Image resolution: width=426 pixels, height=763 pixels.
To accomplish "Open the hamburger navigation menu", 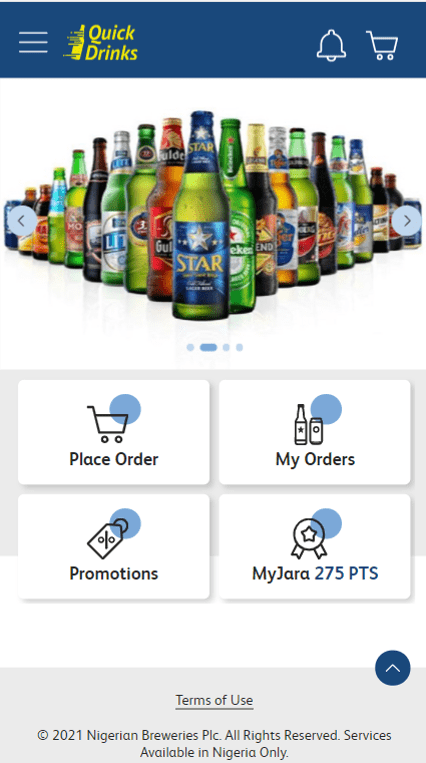I will pos(33,42).
